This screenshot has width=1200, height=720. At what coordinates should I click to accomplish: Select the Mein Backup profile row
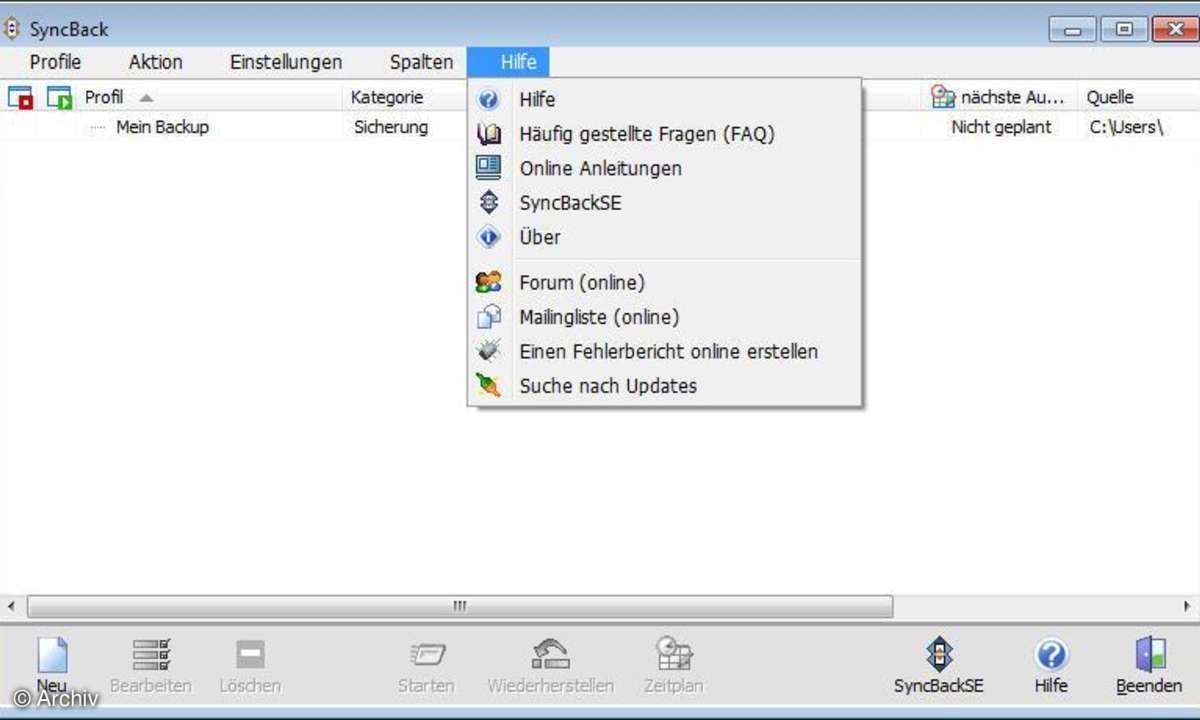(x=162, y=127)
